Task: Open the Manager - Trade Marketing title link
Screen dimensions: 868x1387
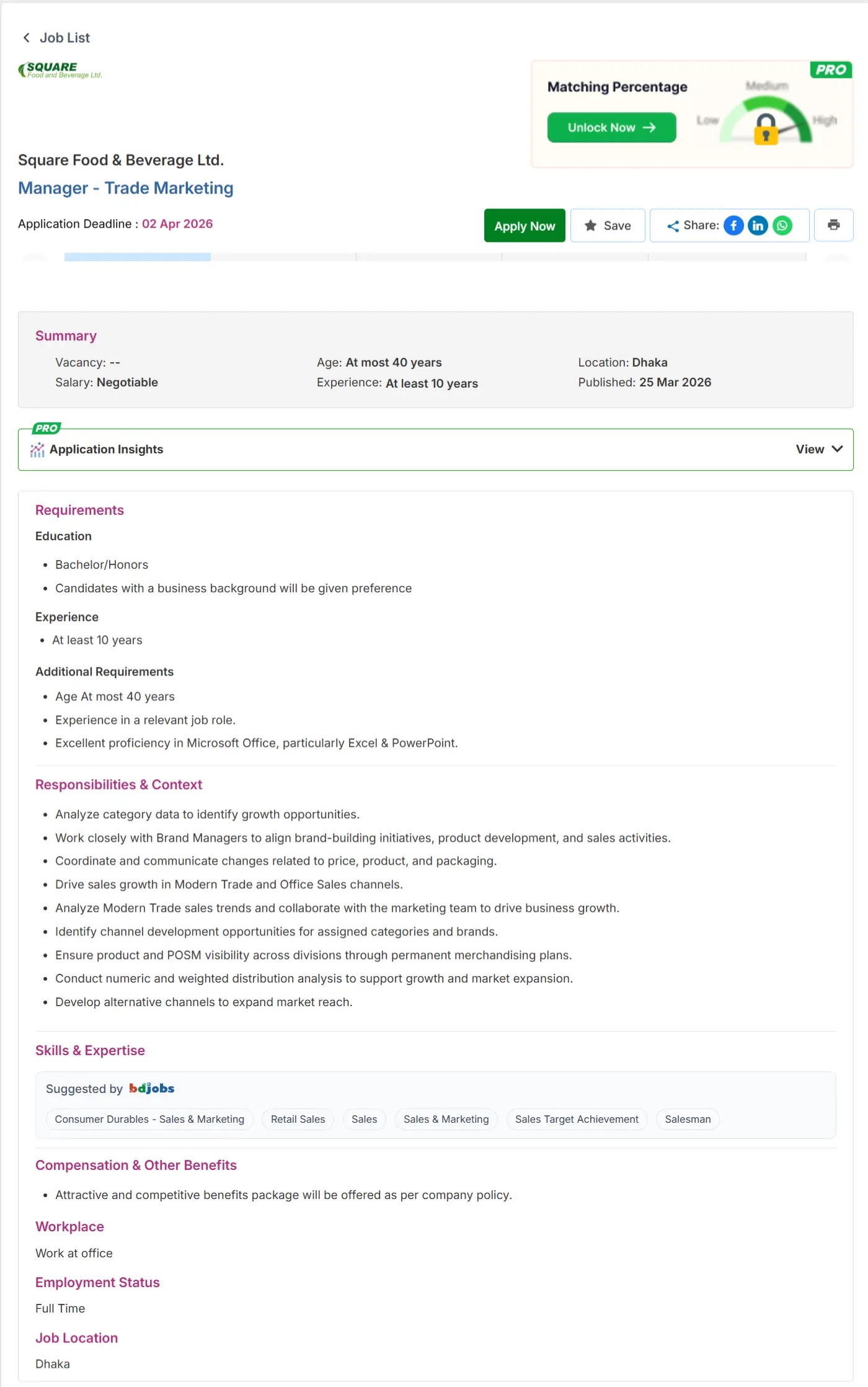Action: tap(126, 188)
